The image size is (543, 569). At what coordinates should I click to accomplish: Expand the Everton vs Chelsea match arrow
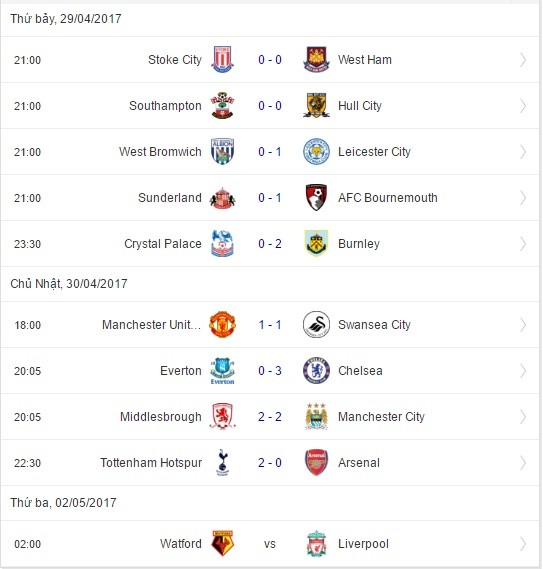(523, 371)
